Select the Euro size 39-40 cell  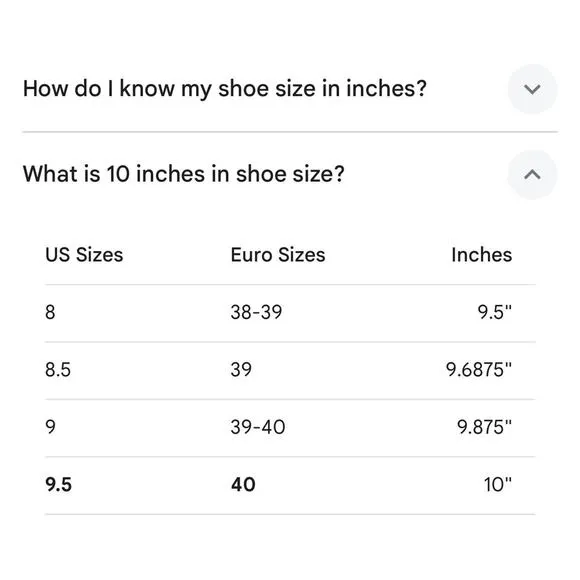click(258, 427)
